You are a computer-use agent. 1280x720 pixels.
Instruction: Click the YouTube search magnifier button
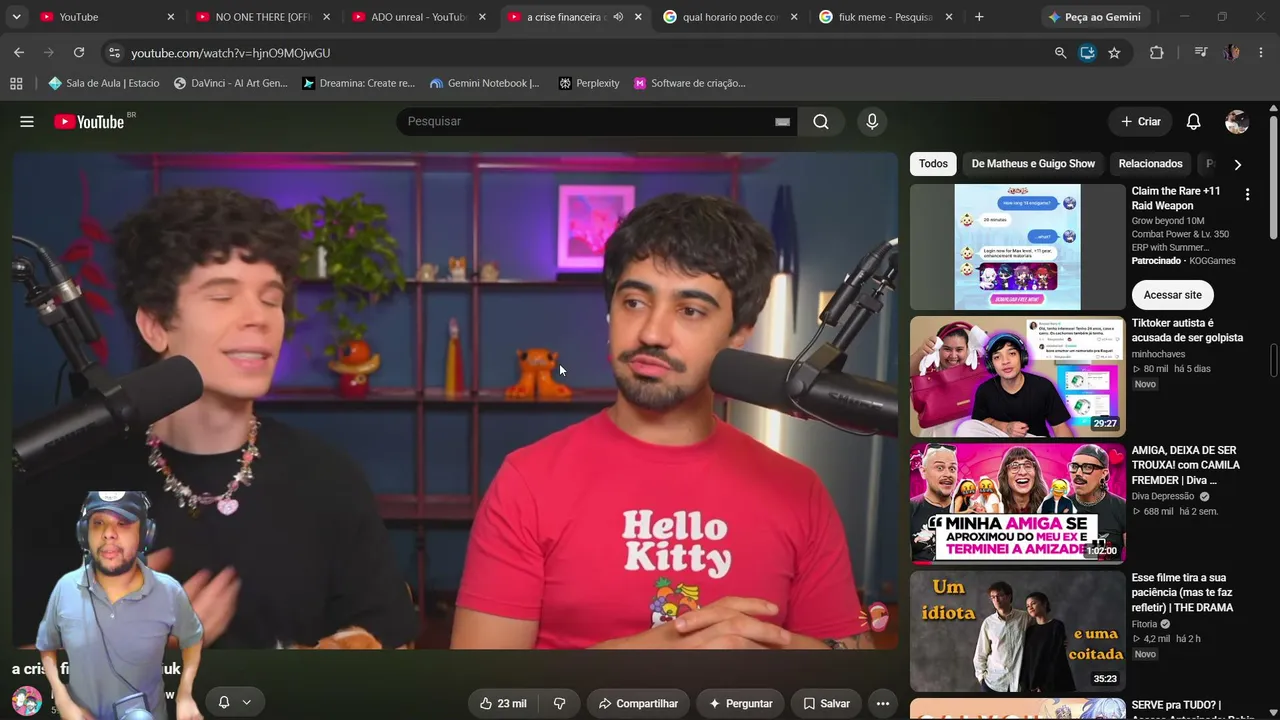[x=821, y=121]
